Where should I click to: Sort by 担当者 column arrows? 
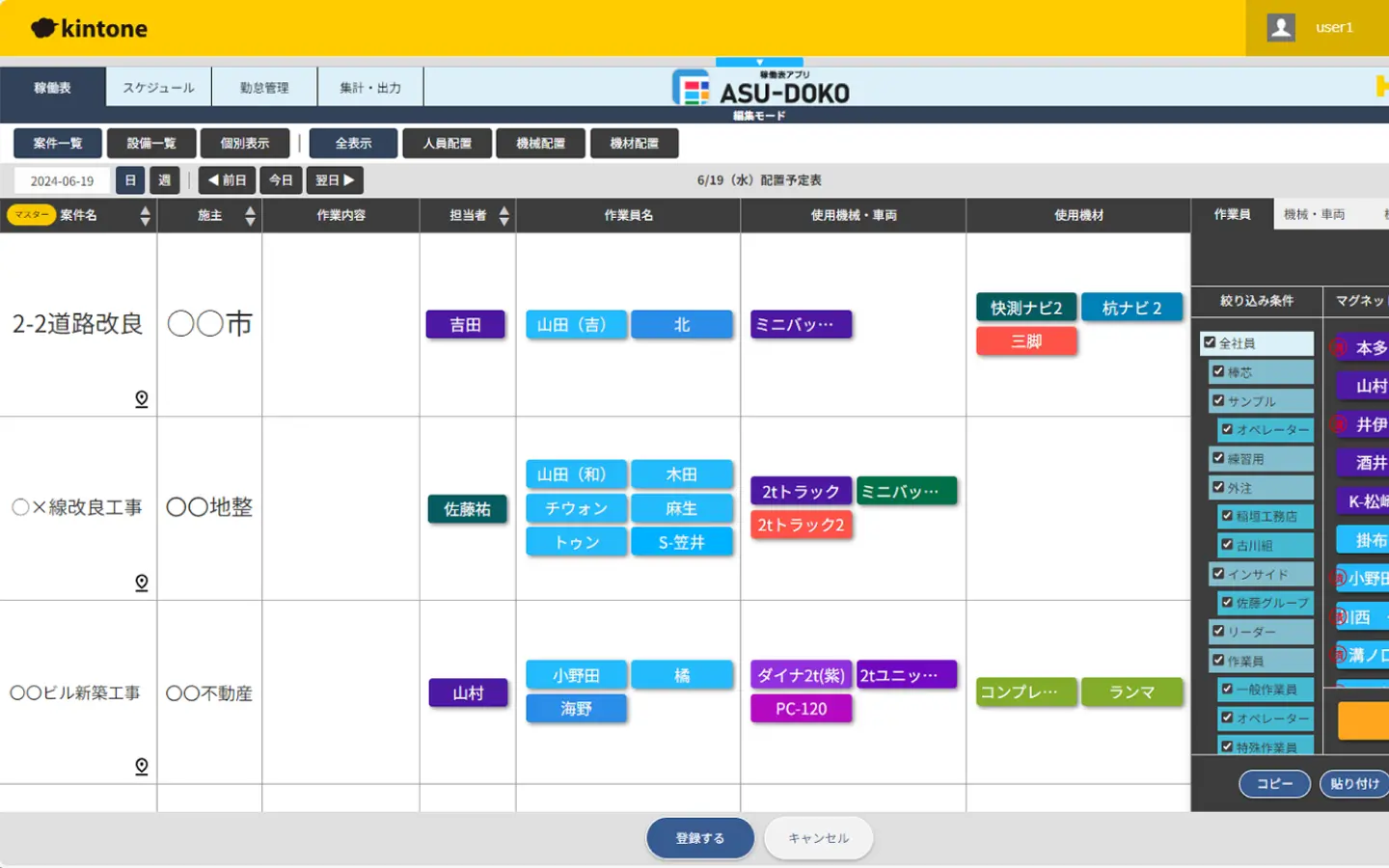tap(504, 215)
